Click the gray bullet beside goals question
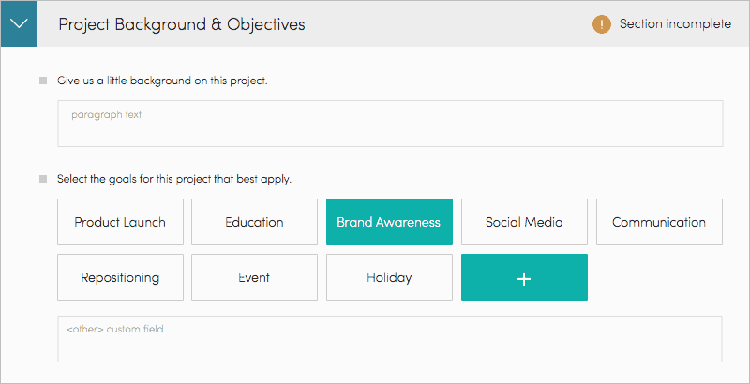 tap(43, 179)
